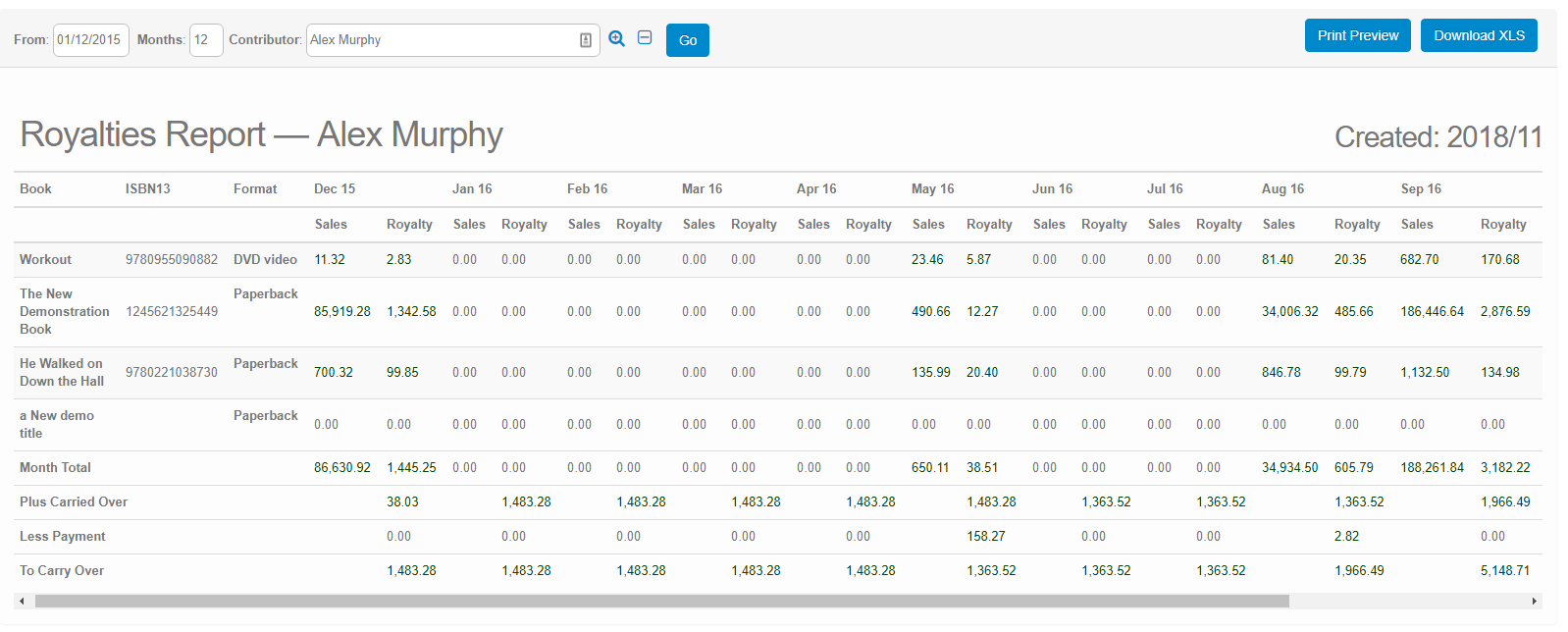
Task: Select ISBN 1245621325449
Action: point(172,311)
